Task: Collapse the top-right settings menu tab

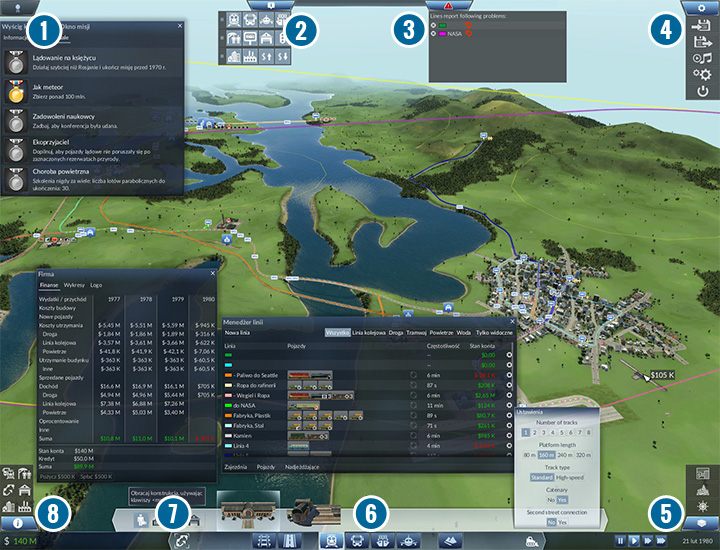Action: pos(700,6)
